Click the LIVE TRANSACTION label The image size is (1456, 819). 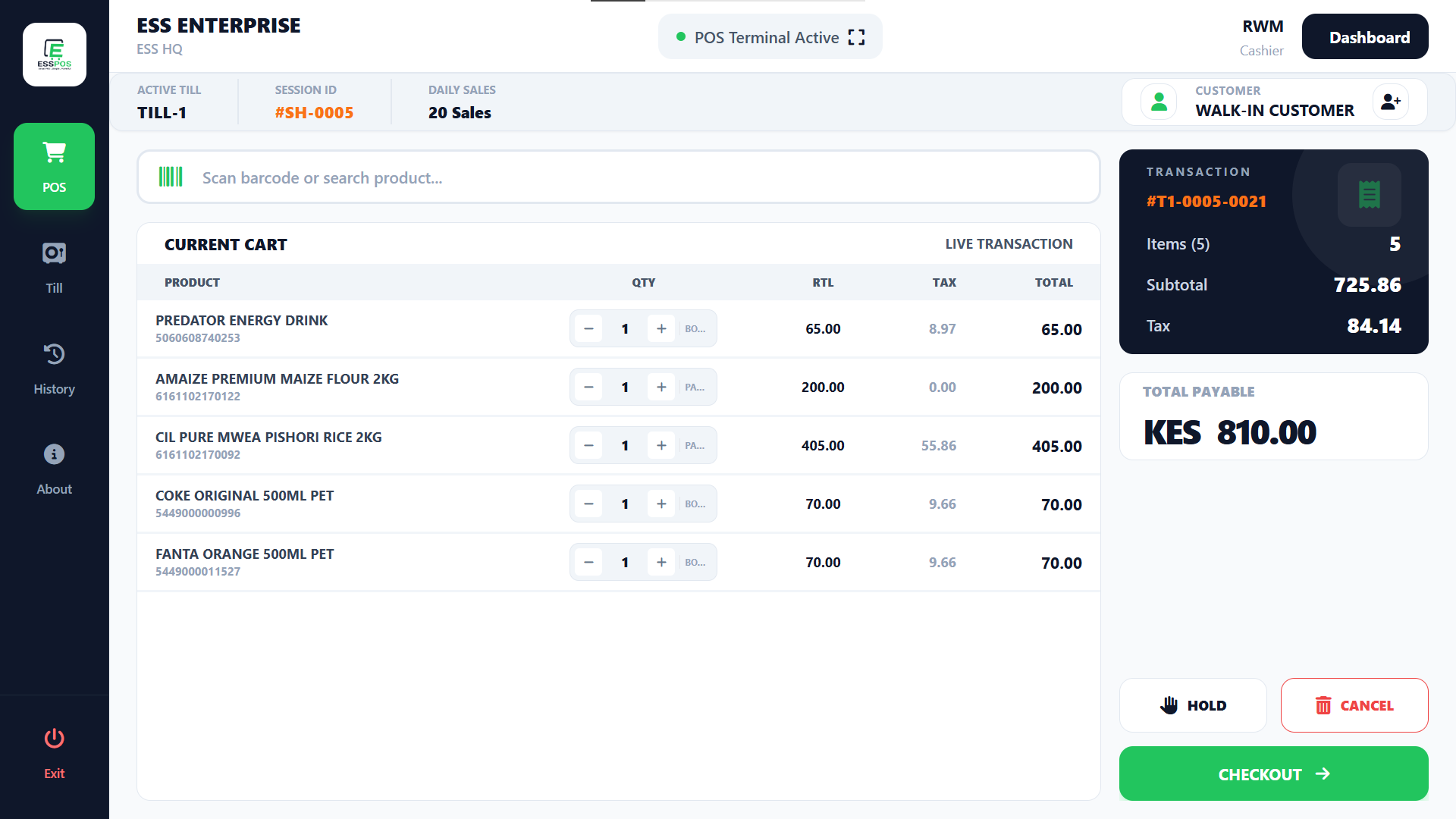(1009, 244)
